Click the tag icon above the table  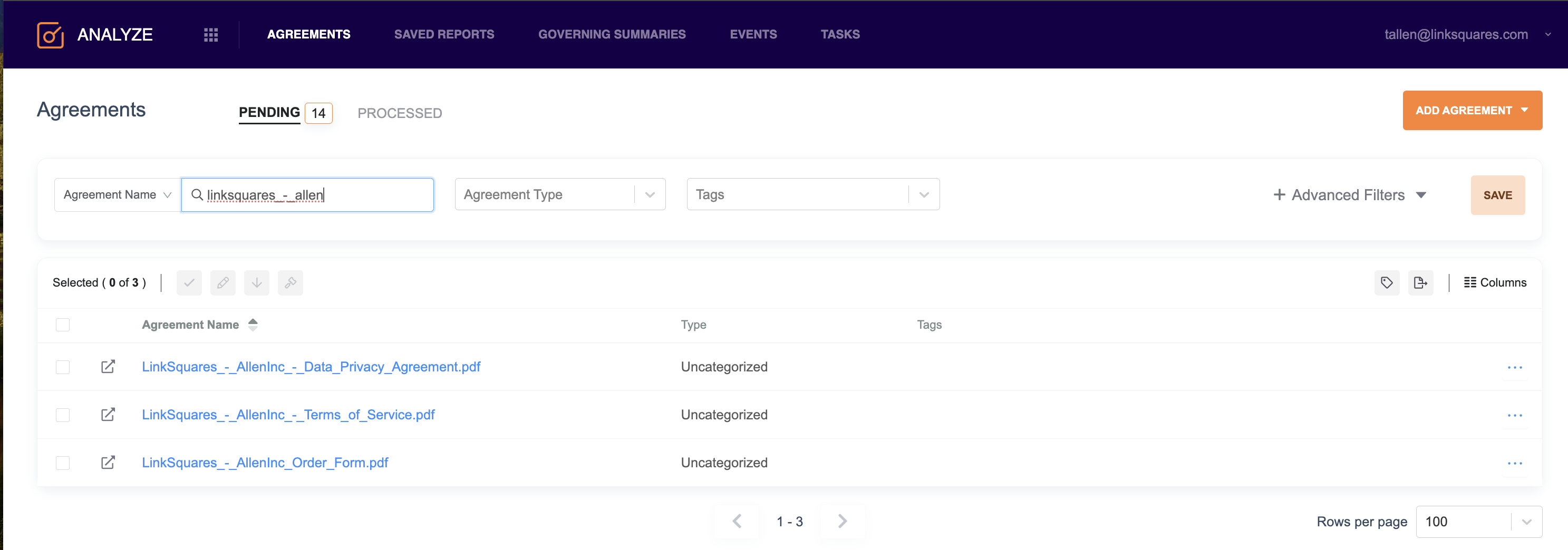tap(1387, 283)
